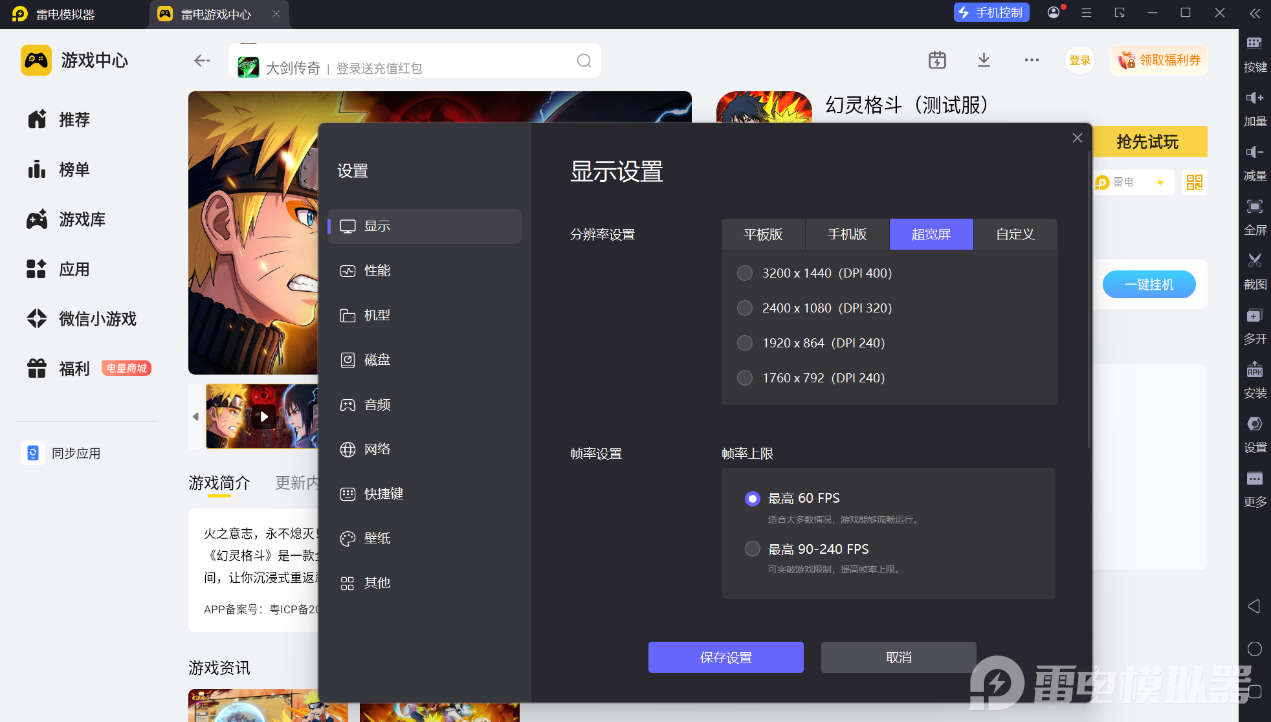The width and height of the screenshot is (1271, 722).
Task: Play the video thumbnail under the banner
Action: [264, 416]
